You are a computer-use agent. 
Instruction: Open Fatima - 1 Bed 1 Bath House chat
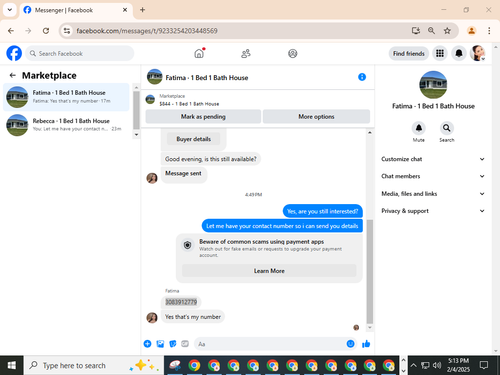pos(66,97)
